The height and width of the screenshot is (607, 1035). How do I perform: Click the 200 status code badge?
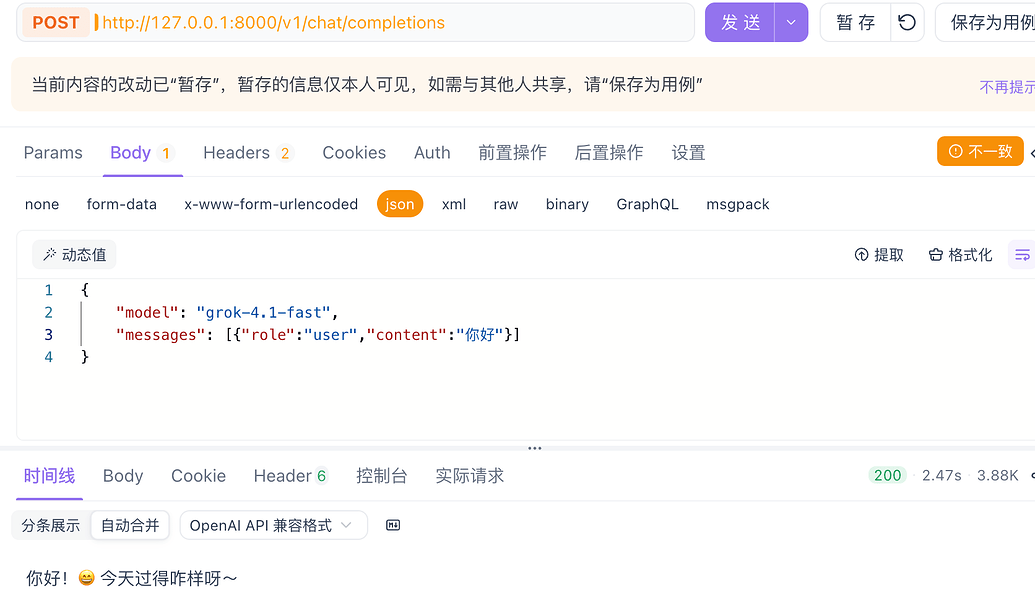887,475
